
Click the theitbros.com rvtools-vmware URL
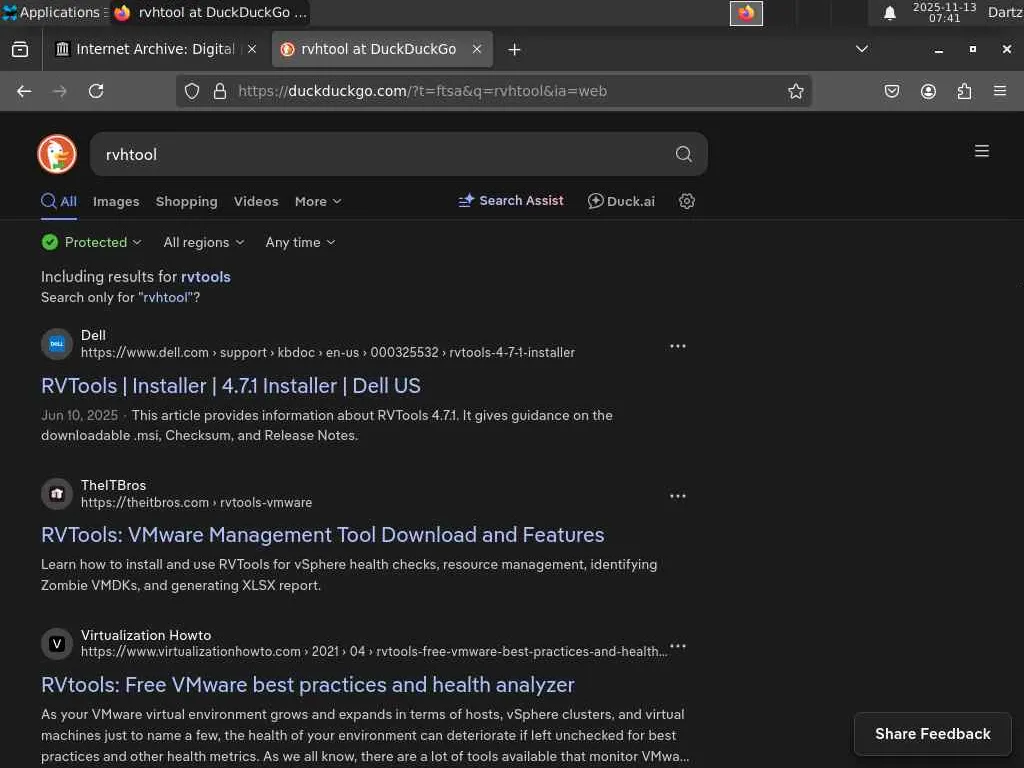(197, 503)
